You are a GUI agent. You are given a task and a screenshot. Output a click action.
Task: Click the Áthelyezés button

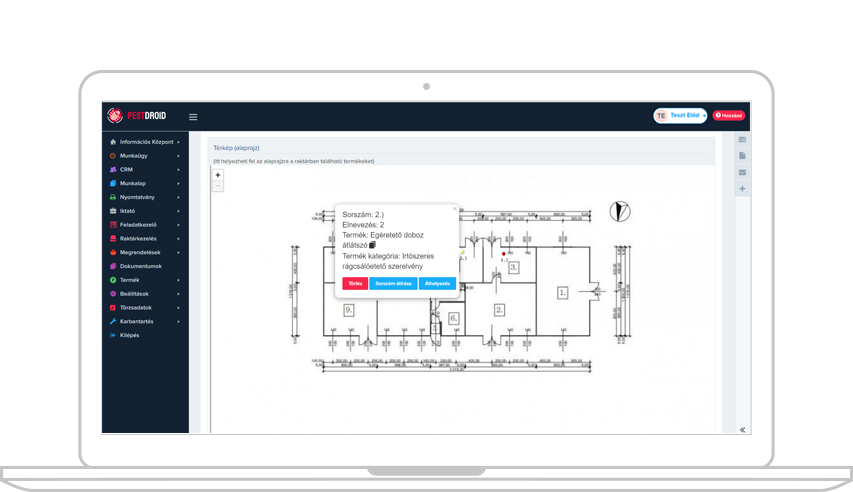click(x=437, y=284)
